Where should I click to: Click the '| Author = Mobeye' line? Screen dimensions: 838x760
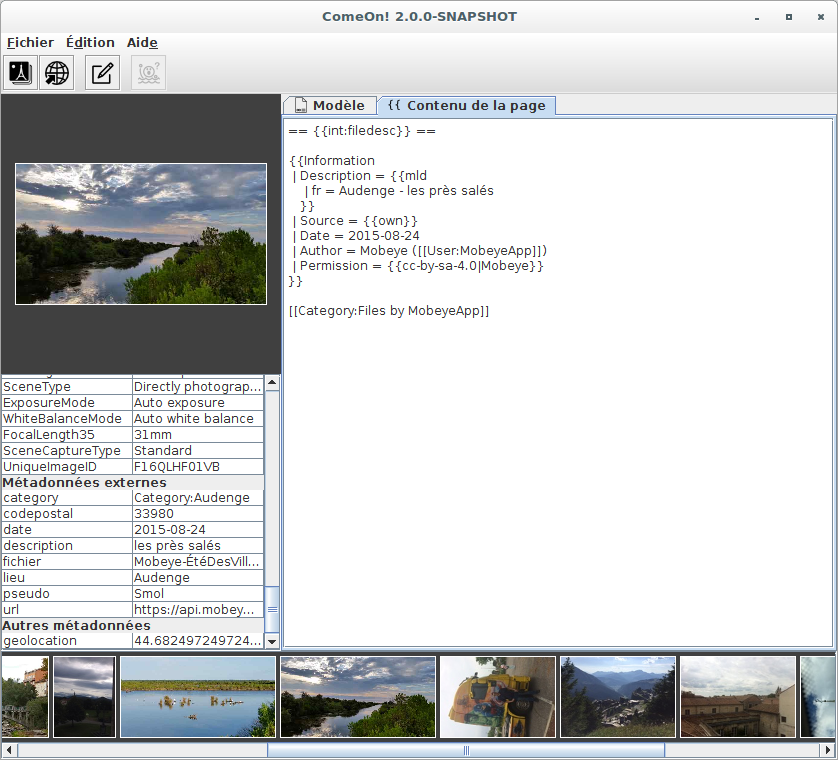pyautogui.click(x=420, y=251)
